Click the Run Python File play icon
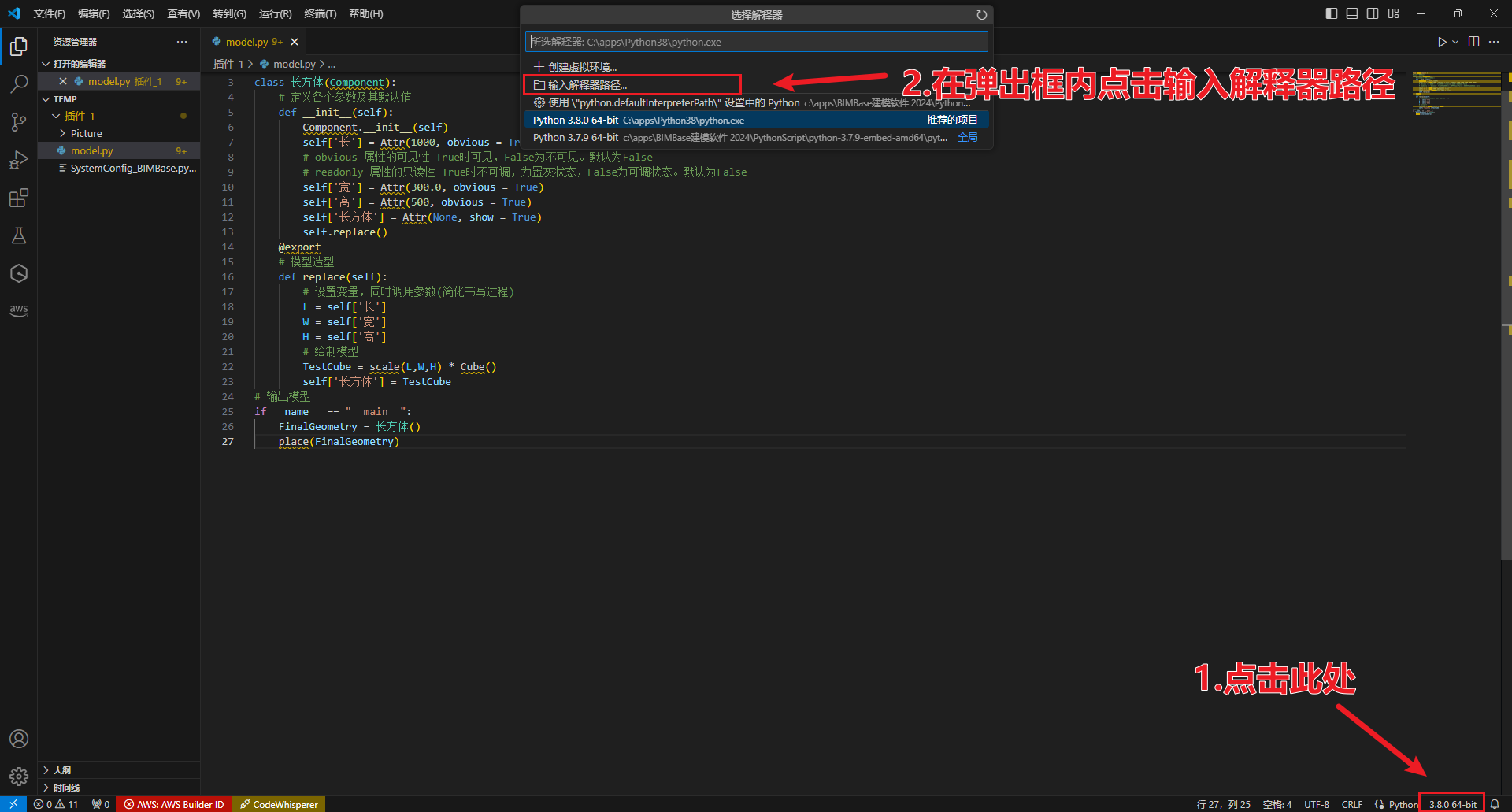 point(1441,42)
